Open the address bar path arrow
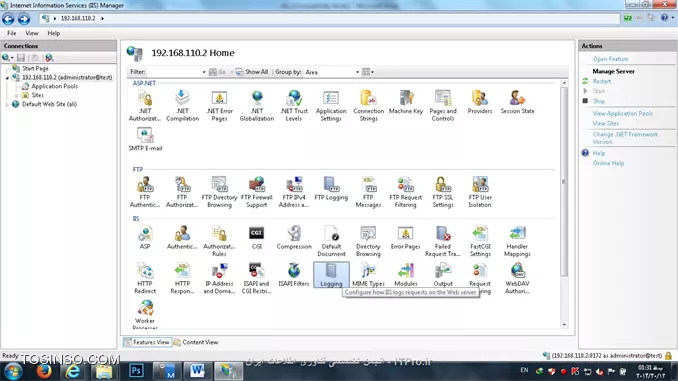Image resolution: width=678 pixels, height=381 pixels. coord(102,19)
